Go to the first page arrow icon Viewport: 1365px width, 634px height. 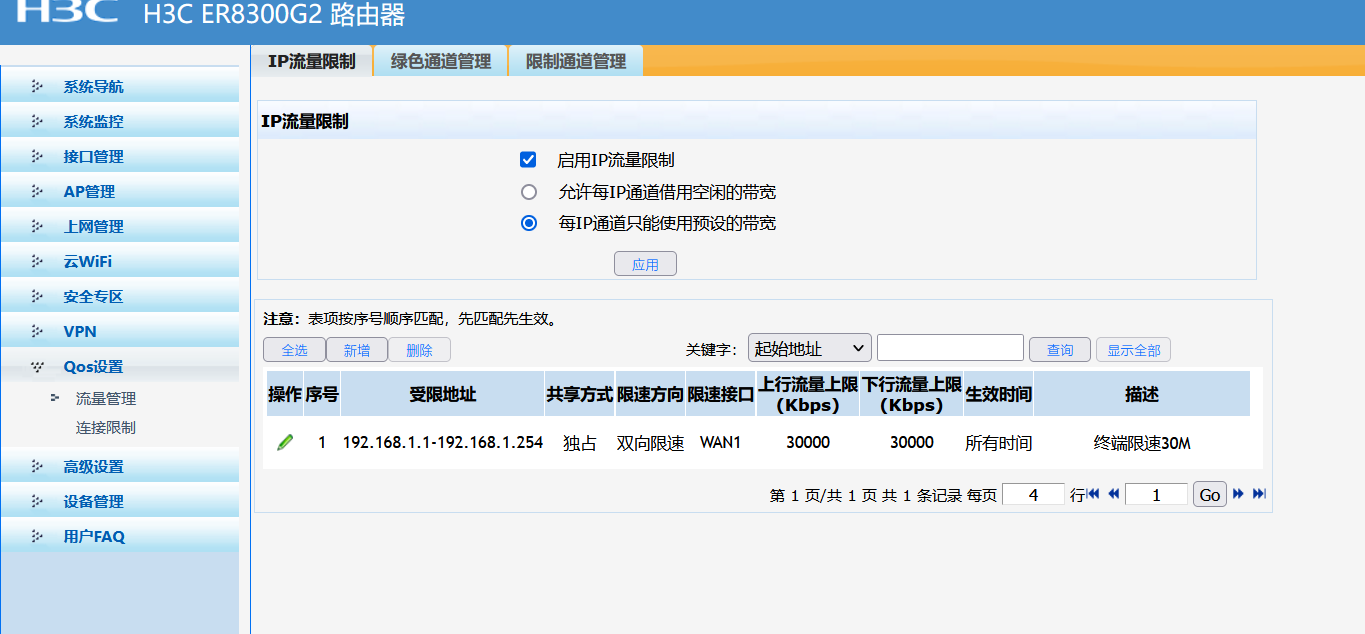pyautogui.click(x=1093, y=494)
